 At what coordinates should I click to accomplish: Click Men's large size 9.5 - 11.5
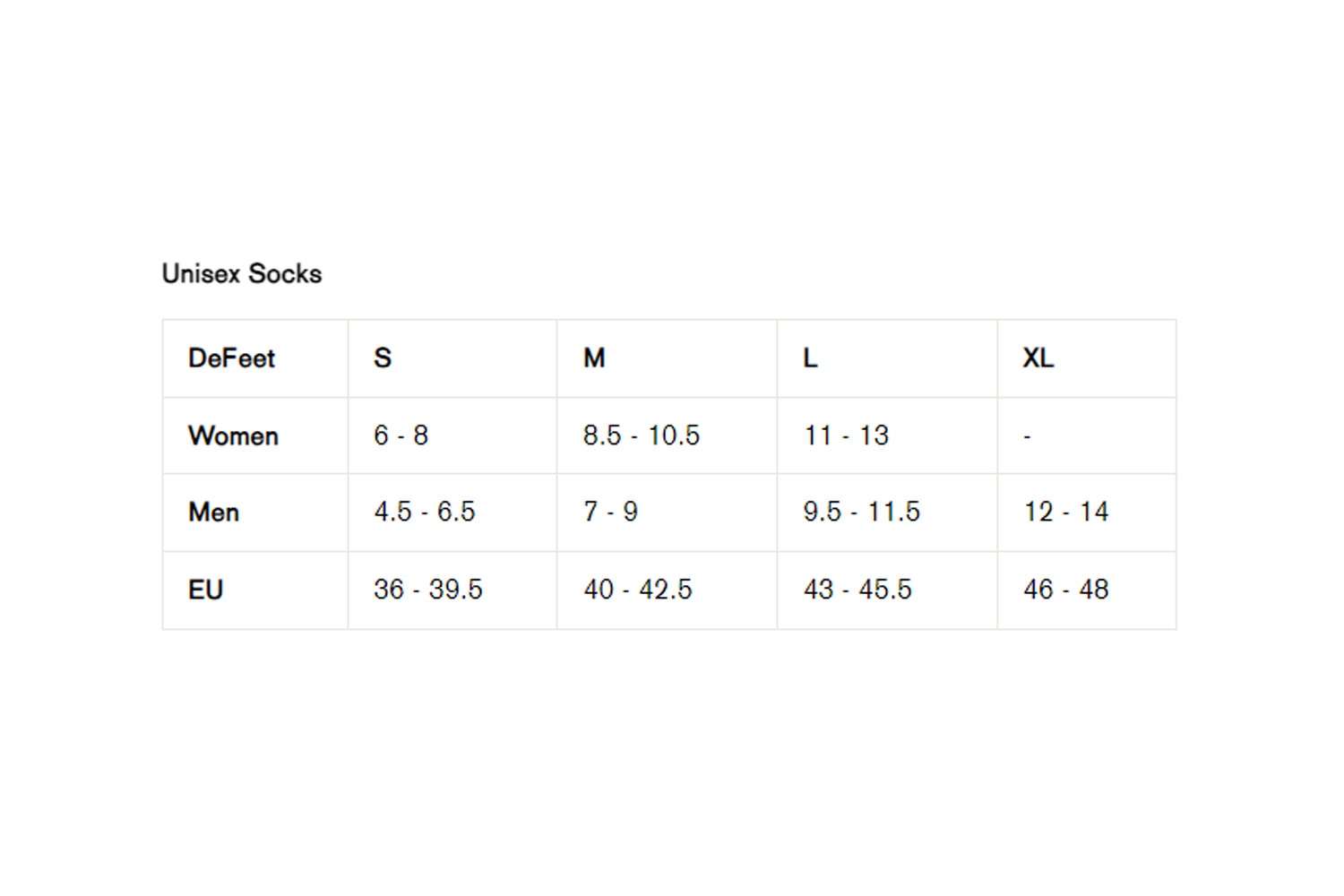pos(861,512)
